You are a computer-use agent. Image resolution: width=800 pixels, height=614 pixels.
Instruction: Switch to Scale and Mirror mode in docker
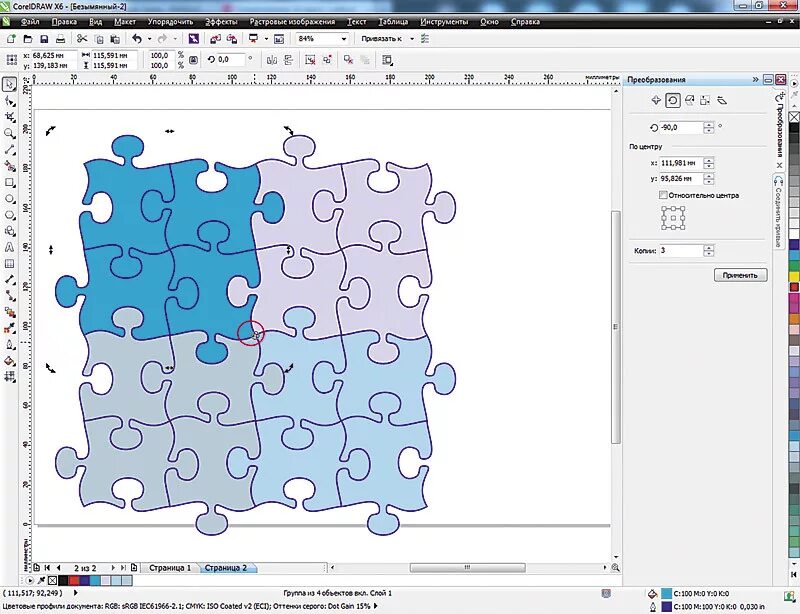(689, 101)
